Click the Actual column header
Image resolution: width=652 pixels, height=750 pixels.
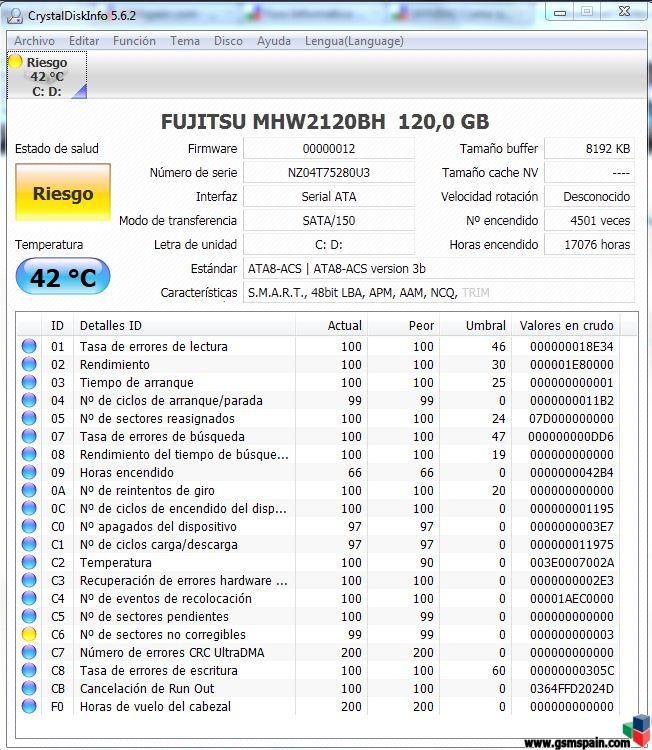click(332, 326)
